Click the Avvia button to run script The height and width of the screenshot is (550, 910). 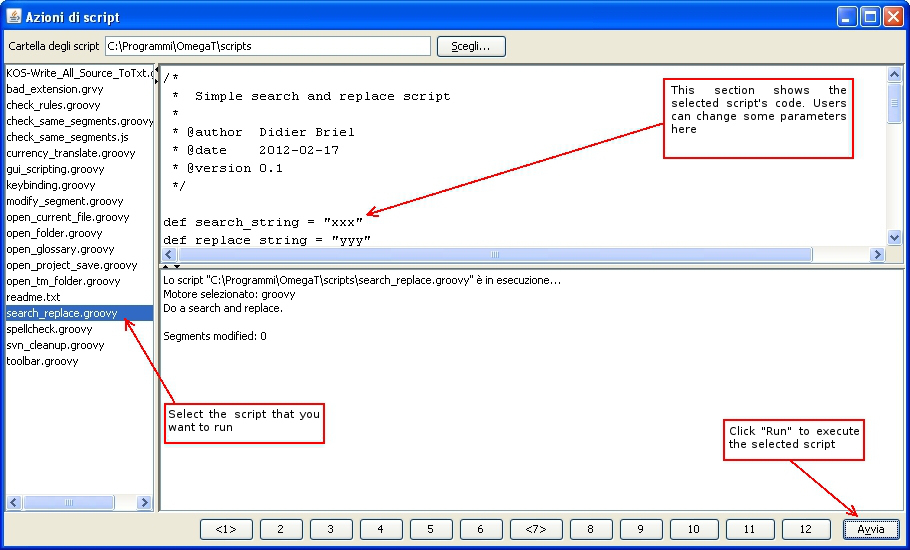pos(870,529)
